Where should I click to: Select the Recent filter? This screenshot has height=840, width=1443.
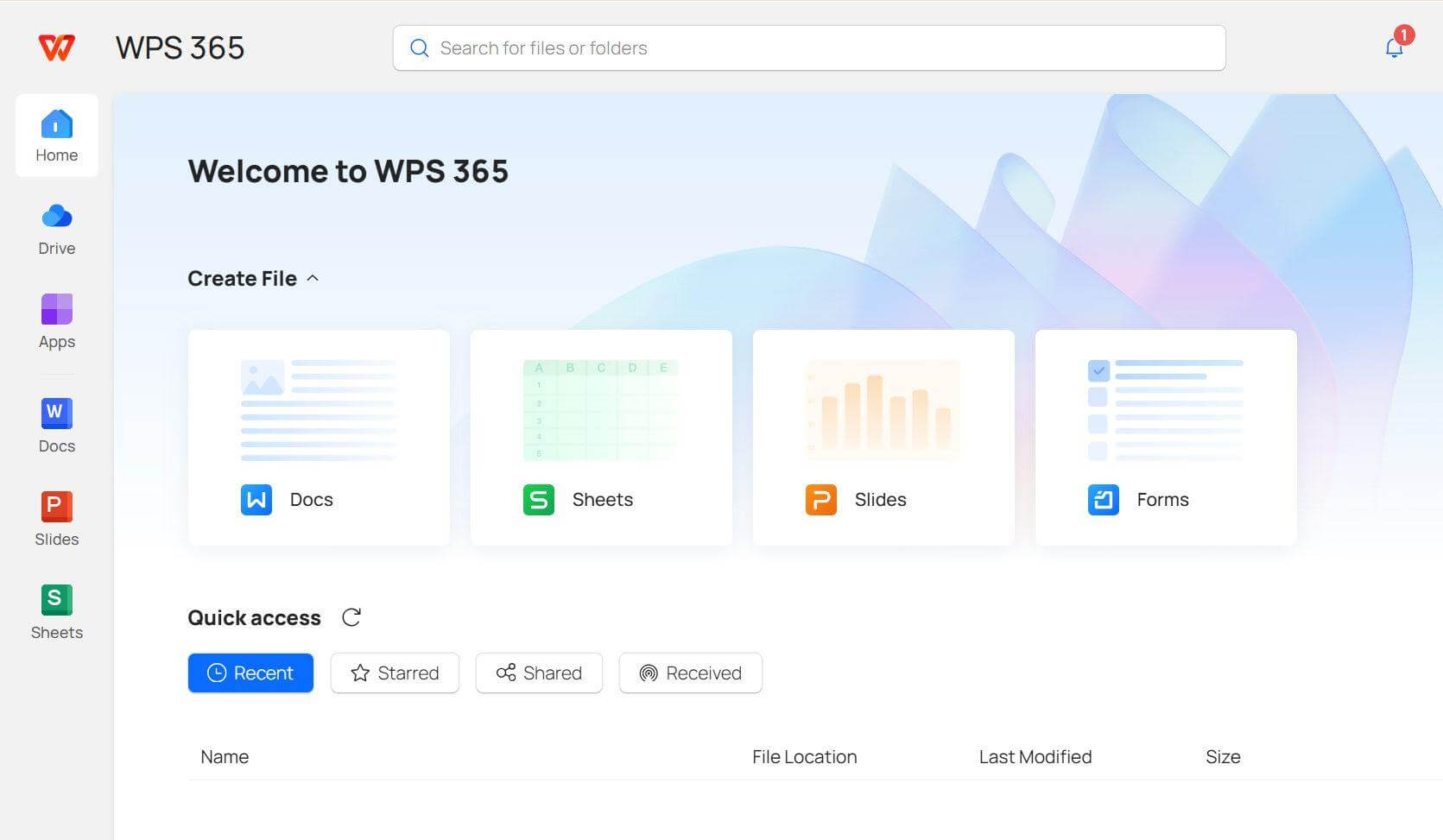[250, 673]
